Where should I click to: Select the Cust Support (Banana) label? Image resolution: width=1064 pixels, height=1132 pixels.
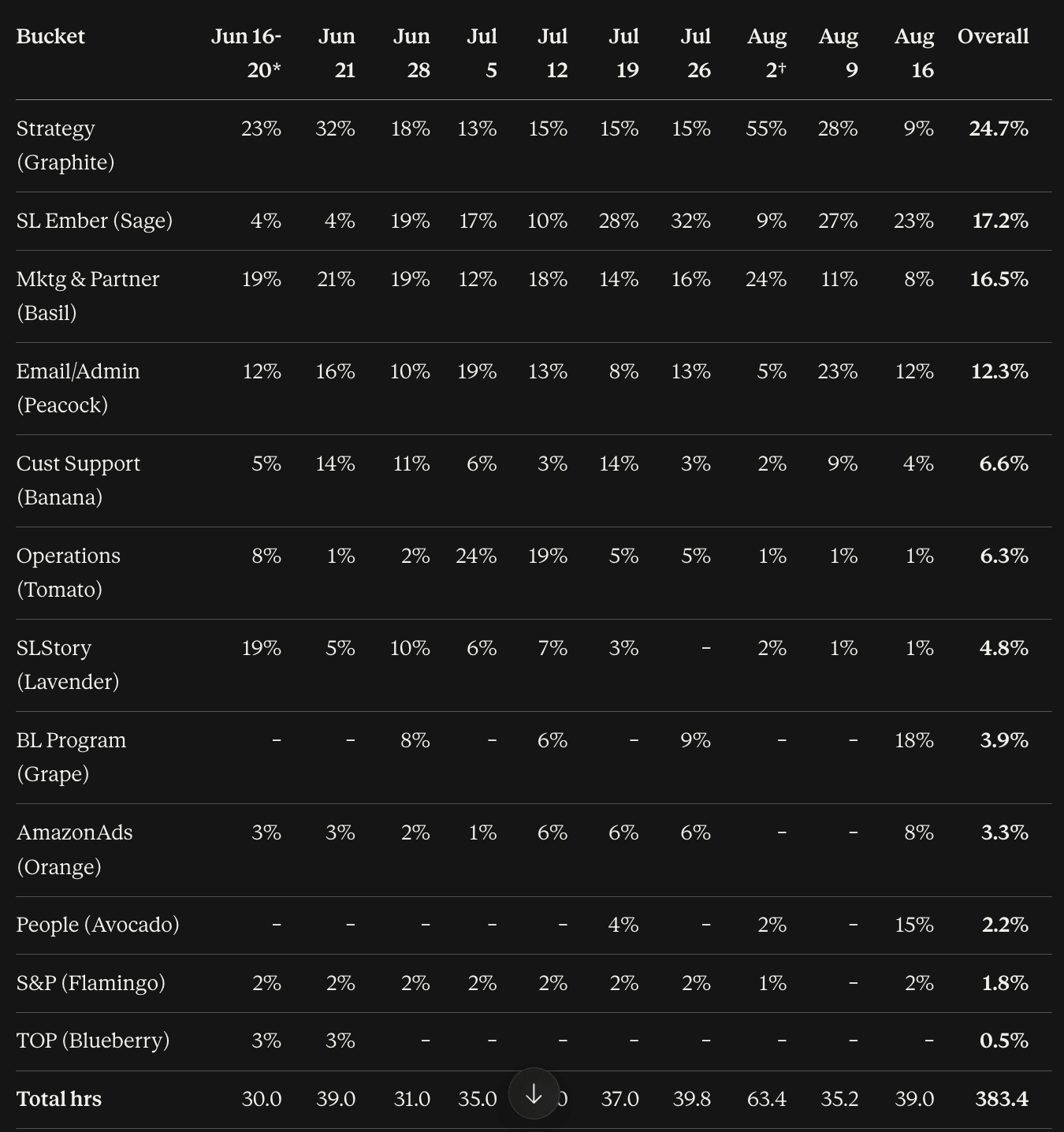[x=78, y=480]
